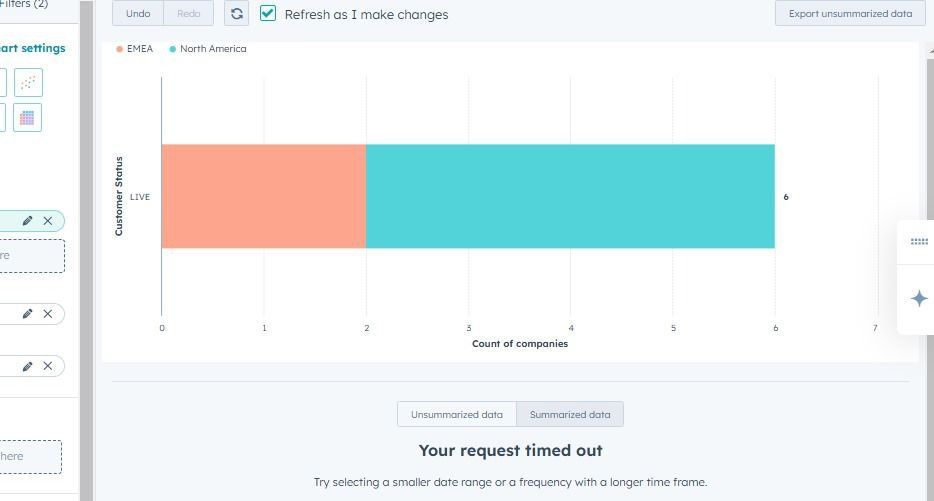Open the grid dots side panel icon

[919, 241]
